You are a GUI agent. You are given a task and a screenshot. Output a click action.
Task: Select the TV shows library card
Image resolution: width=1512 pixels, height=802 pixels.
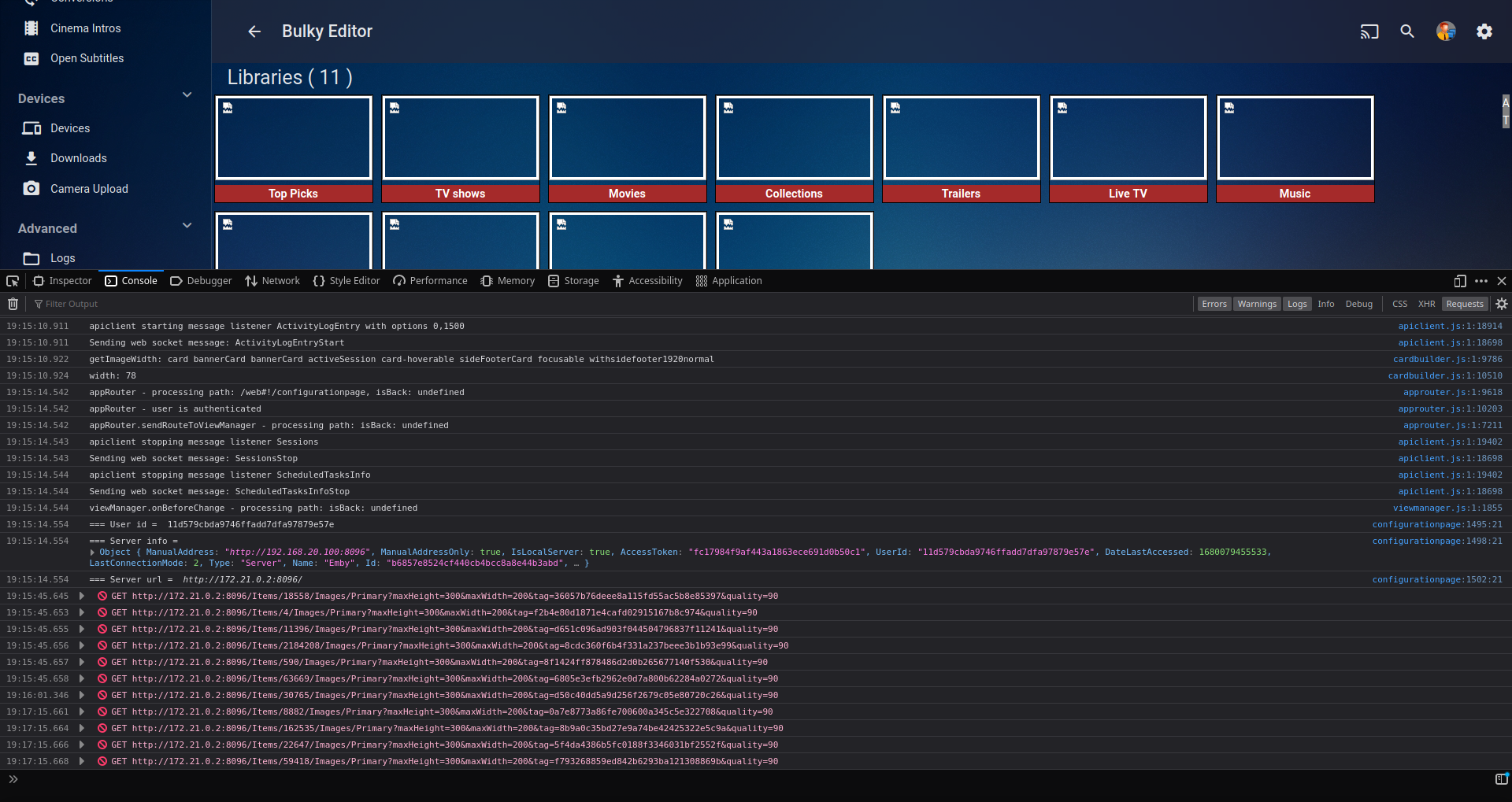click(460, 149)
